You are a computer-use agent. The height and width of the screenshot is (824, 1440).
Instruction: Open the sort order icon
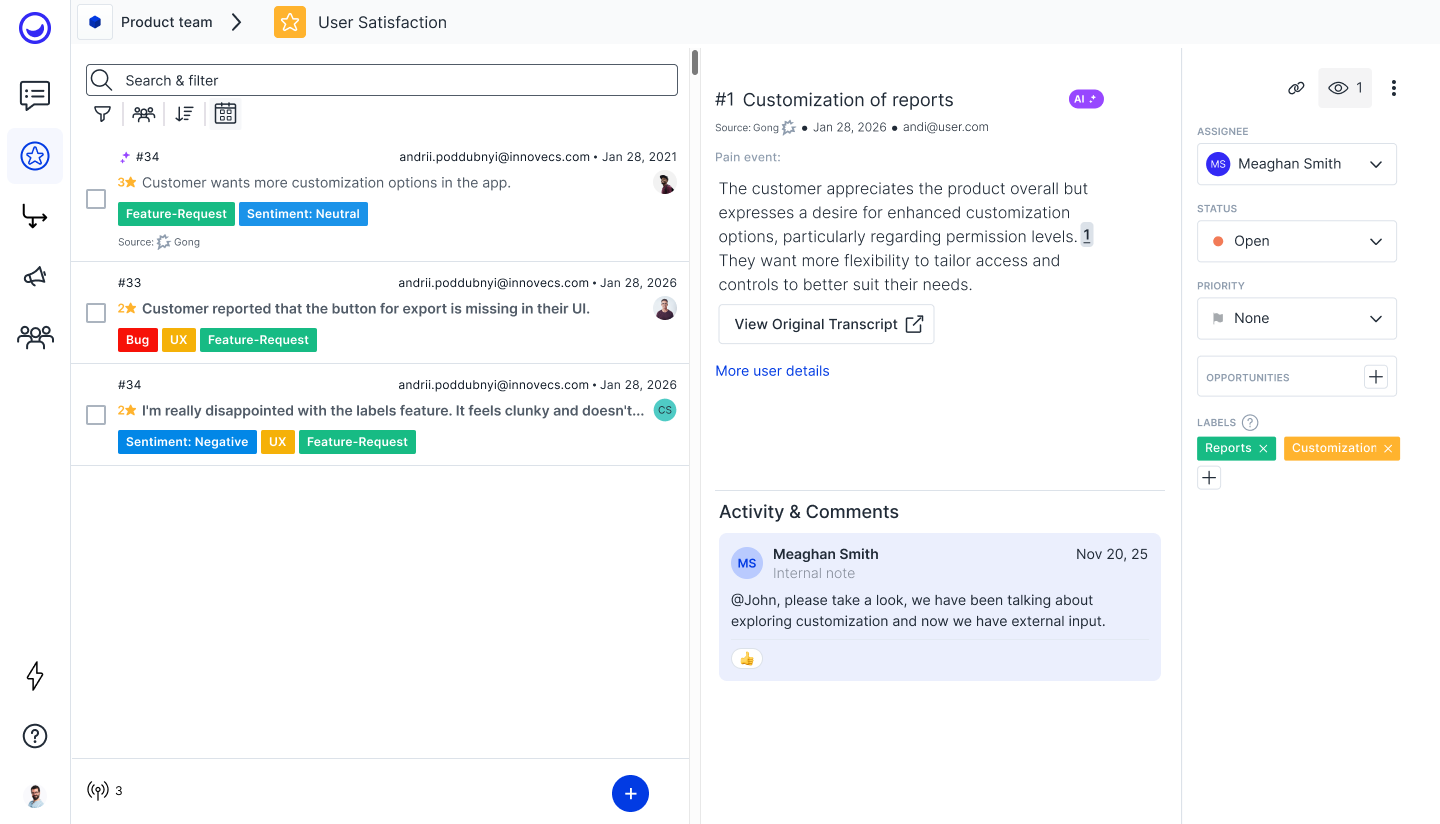point(184,114)
